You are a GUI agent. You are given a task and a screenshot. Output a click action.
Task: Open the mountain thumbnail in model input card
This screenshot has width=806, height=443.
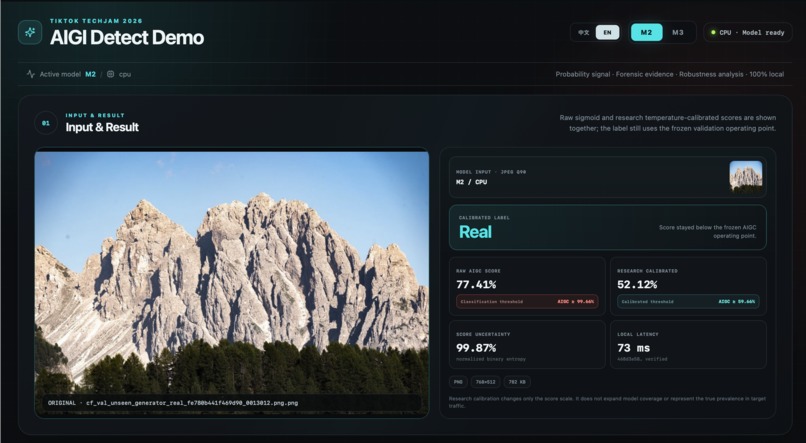tap(746, 176)
